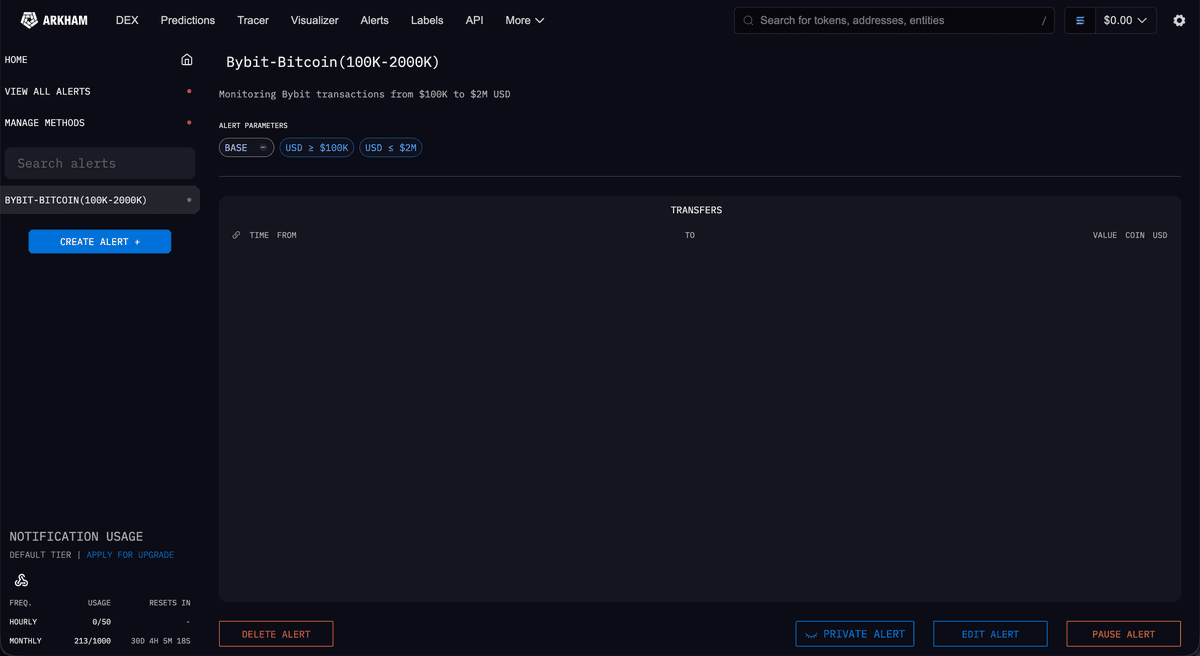Click the USD column header in Transfers
This screenshot has height=656, width=1200.
tap(1160, 235)
